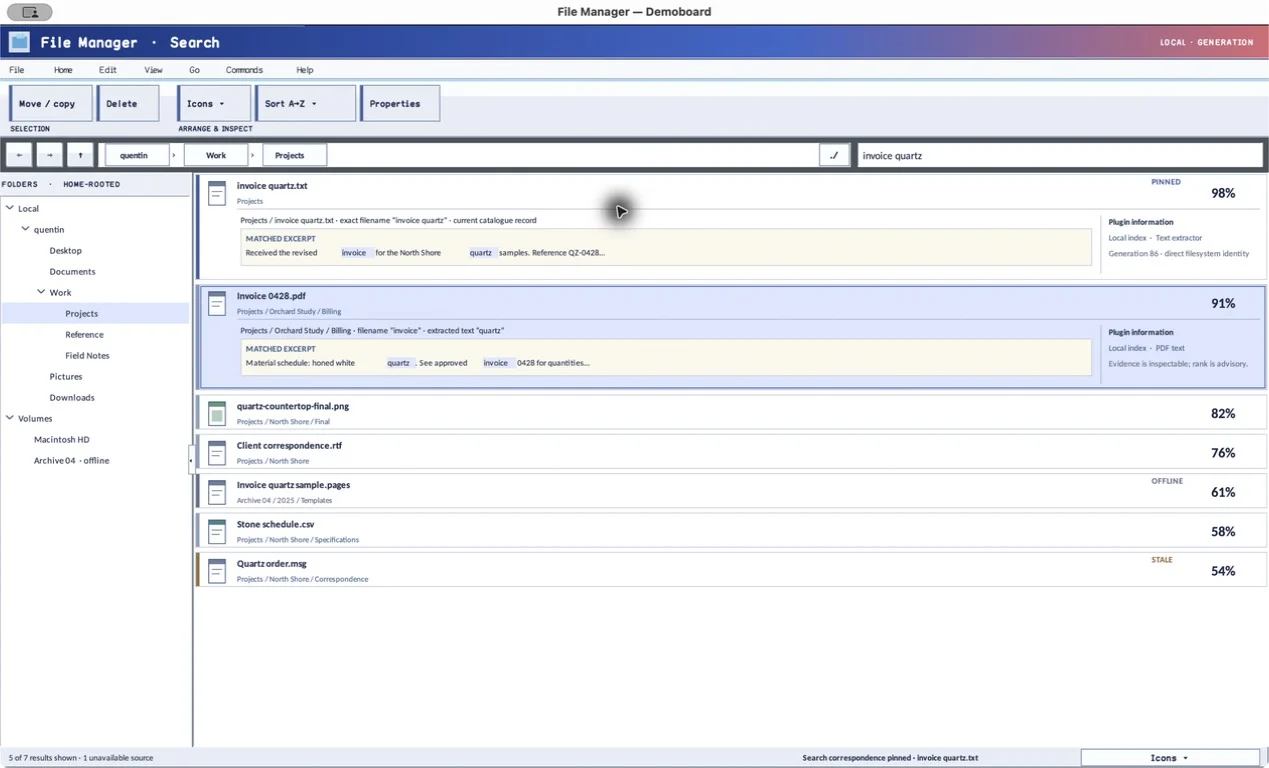Collapse the Local tree node
The height and width of the screenshot is (768, 1269).
pyautogui.click(x=10, y=208)
